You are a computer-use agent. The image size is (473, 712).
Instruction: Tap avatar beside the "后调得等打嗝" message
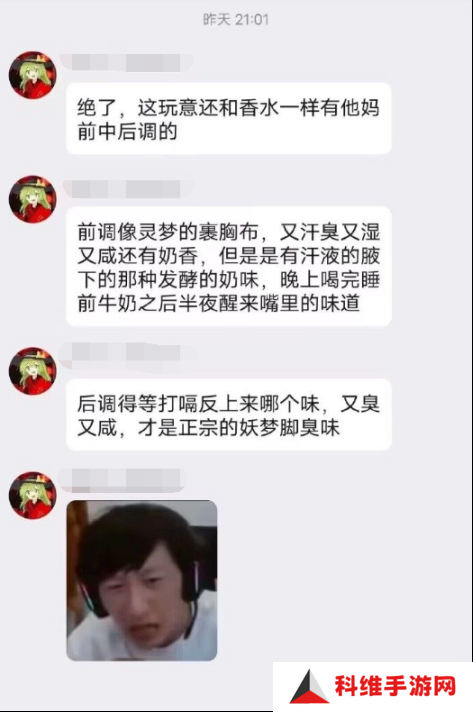click(x=33, y=371)
